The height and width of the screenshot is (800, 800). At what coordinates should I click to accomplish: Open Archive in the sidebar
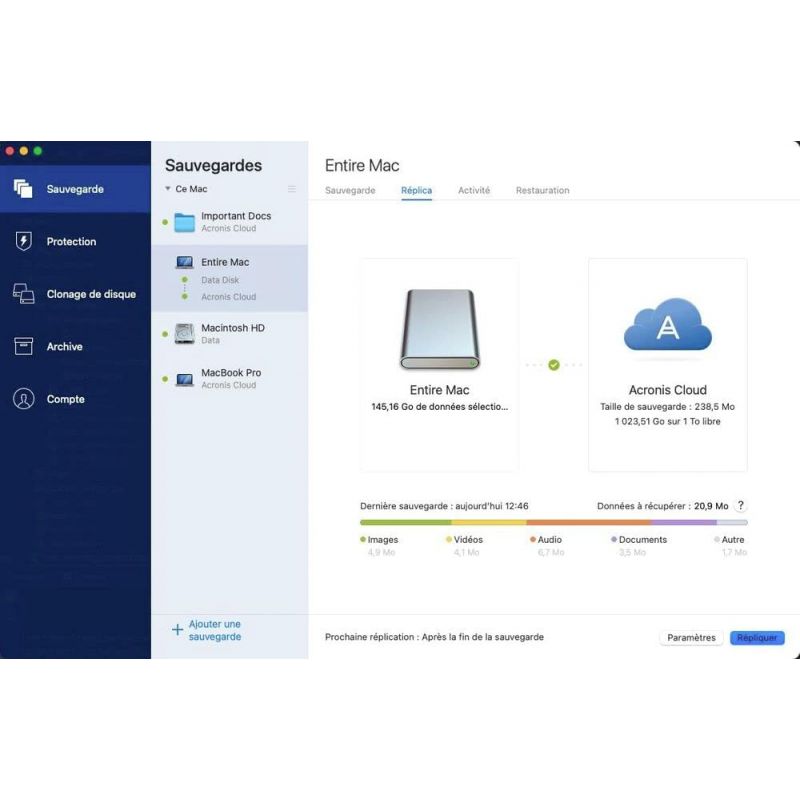(x=76, y=346)
